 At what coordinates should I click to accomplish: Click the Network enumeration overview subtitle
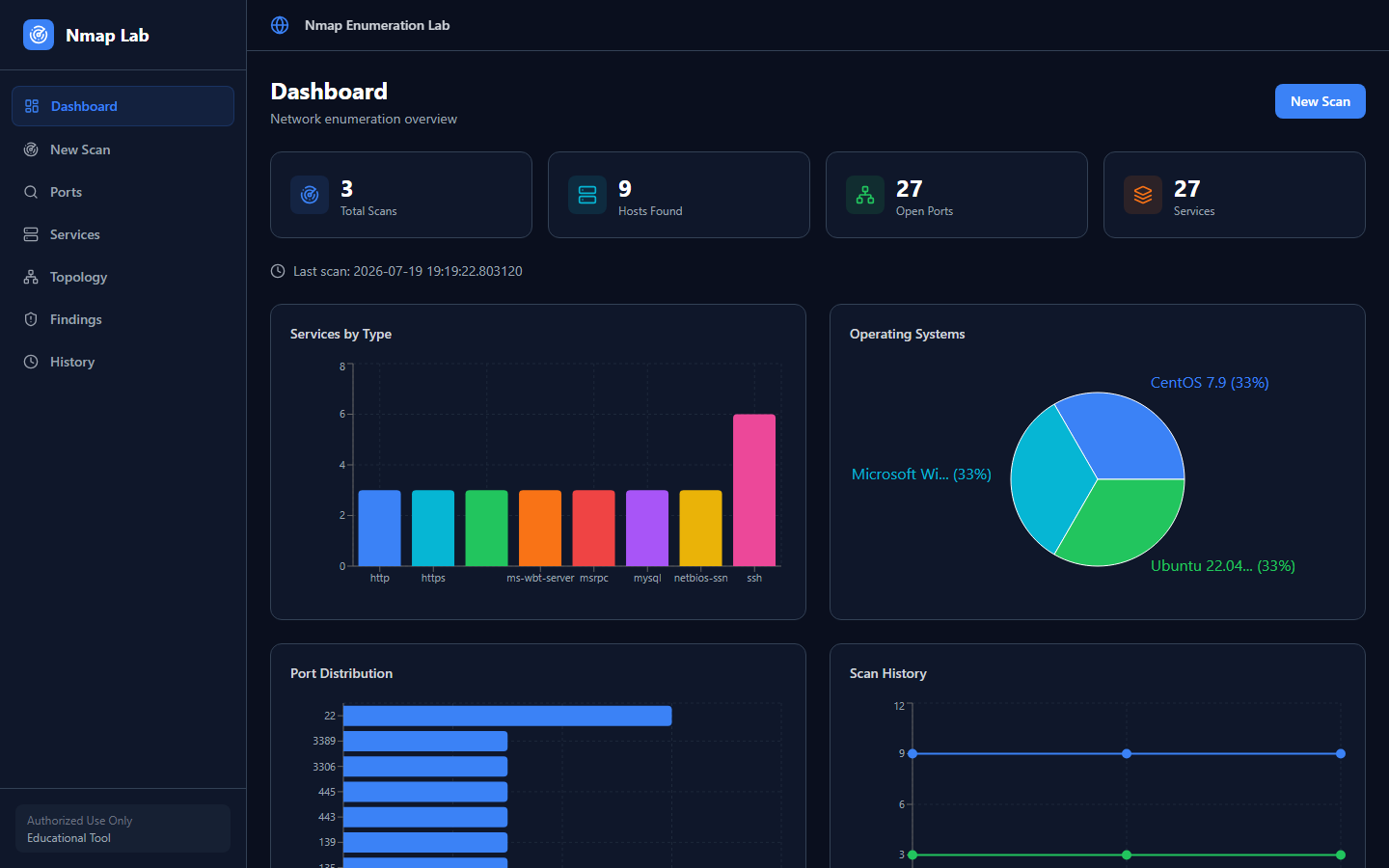[x=364, y=119]
